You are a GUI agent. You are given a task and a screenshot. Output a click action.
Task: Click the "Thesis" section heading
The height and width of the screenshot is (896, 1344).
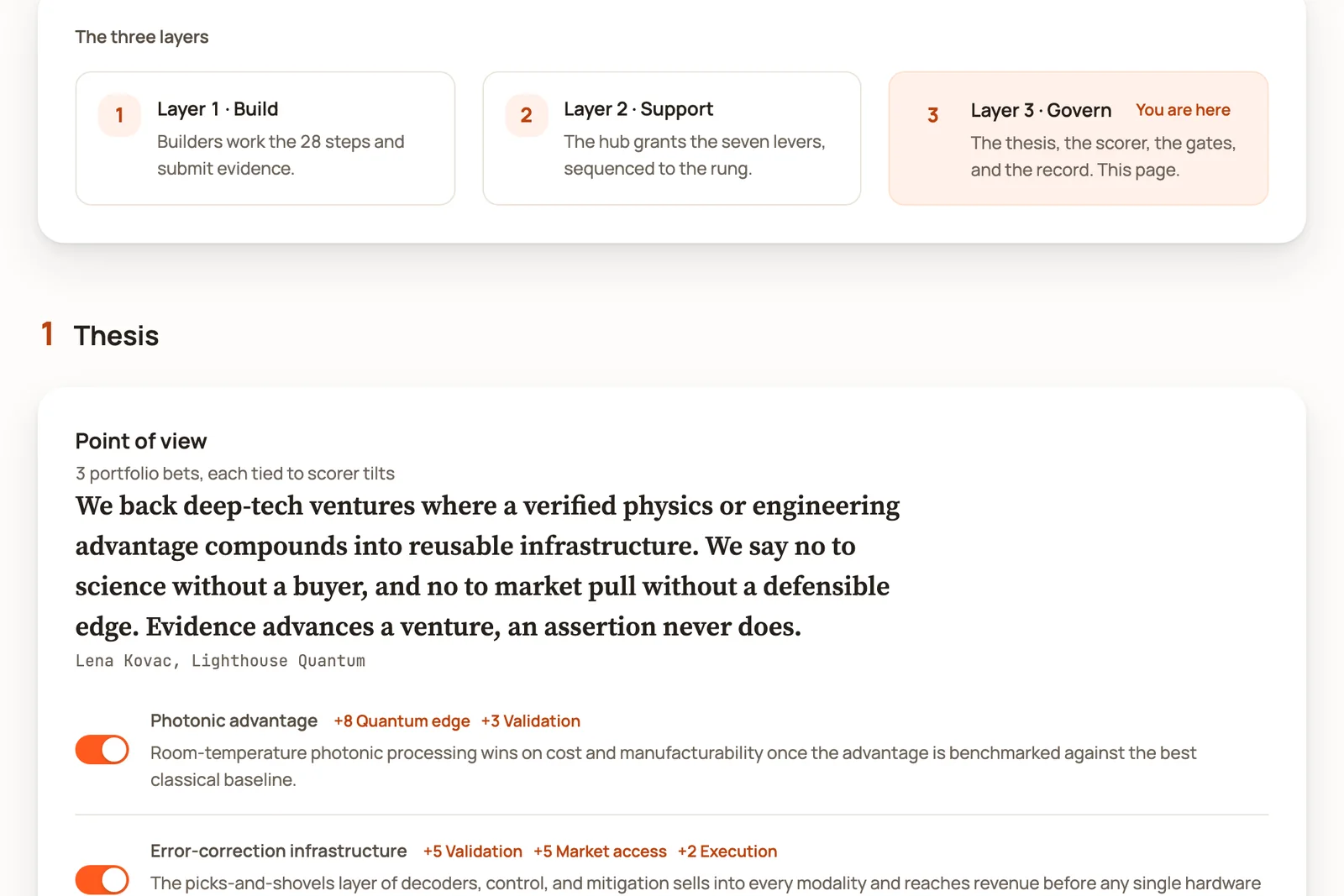coord(116,336)
